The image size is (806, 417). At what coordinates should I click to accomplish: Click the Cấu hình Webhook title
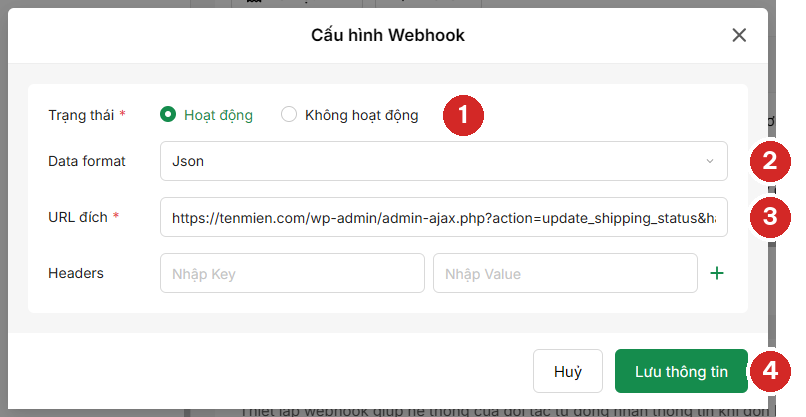388,35
